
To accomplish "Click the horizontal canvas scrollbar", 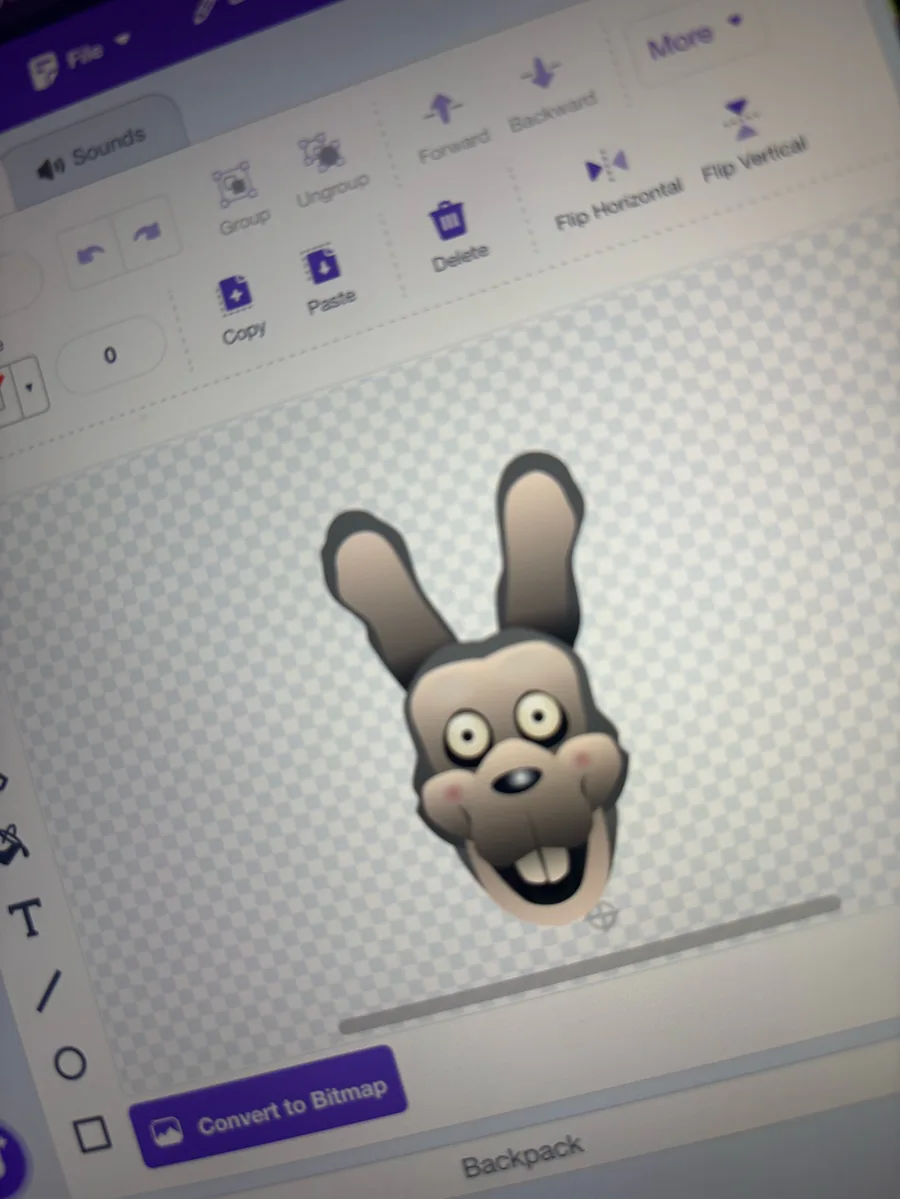I will 589,965.
